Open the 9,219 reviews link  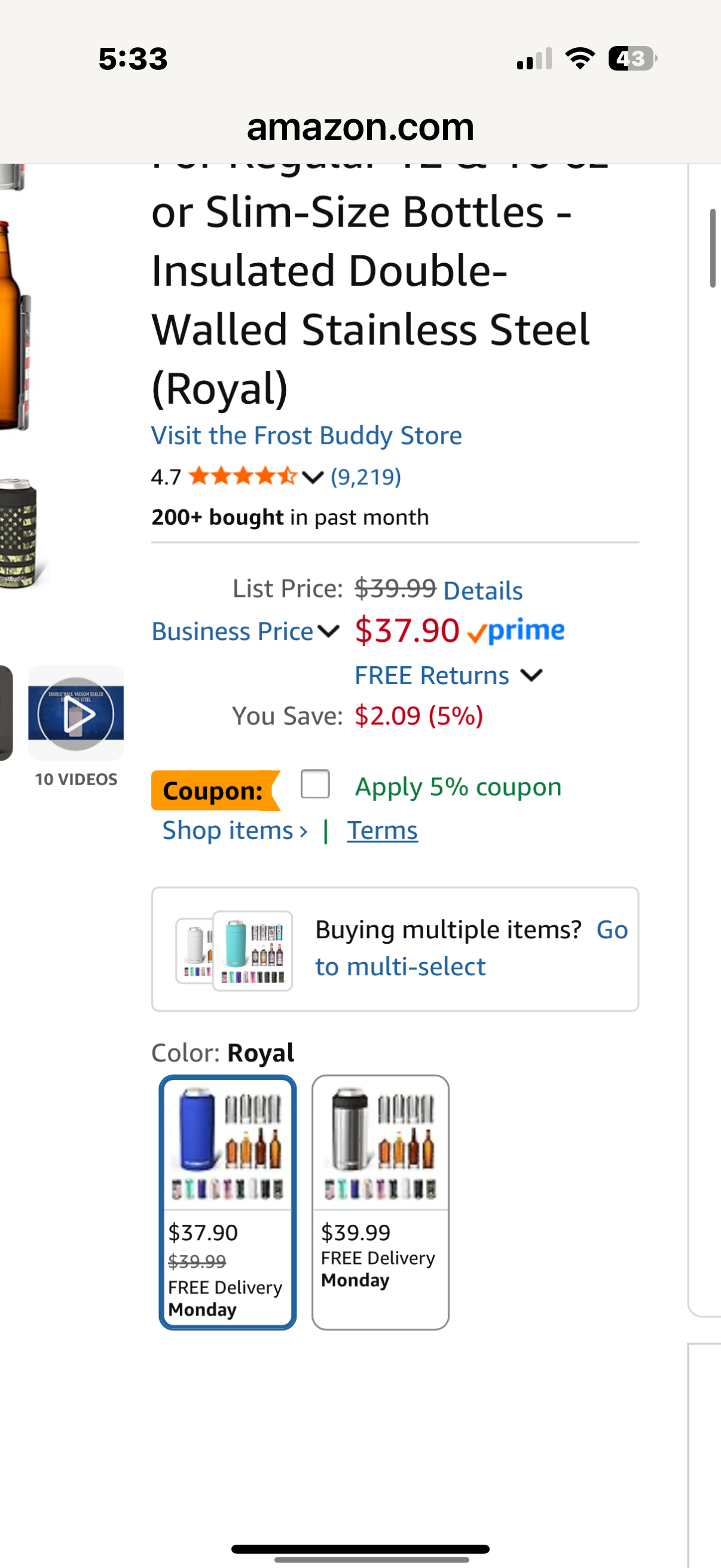(366, 477)
